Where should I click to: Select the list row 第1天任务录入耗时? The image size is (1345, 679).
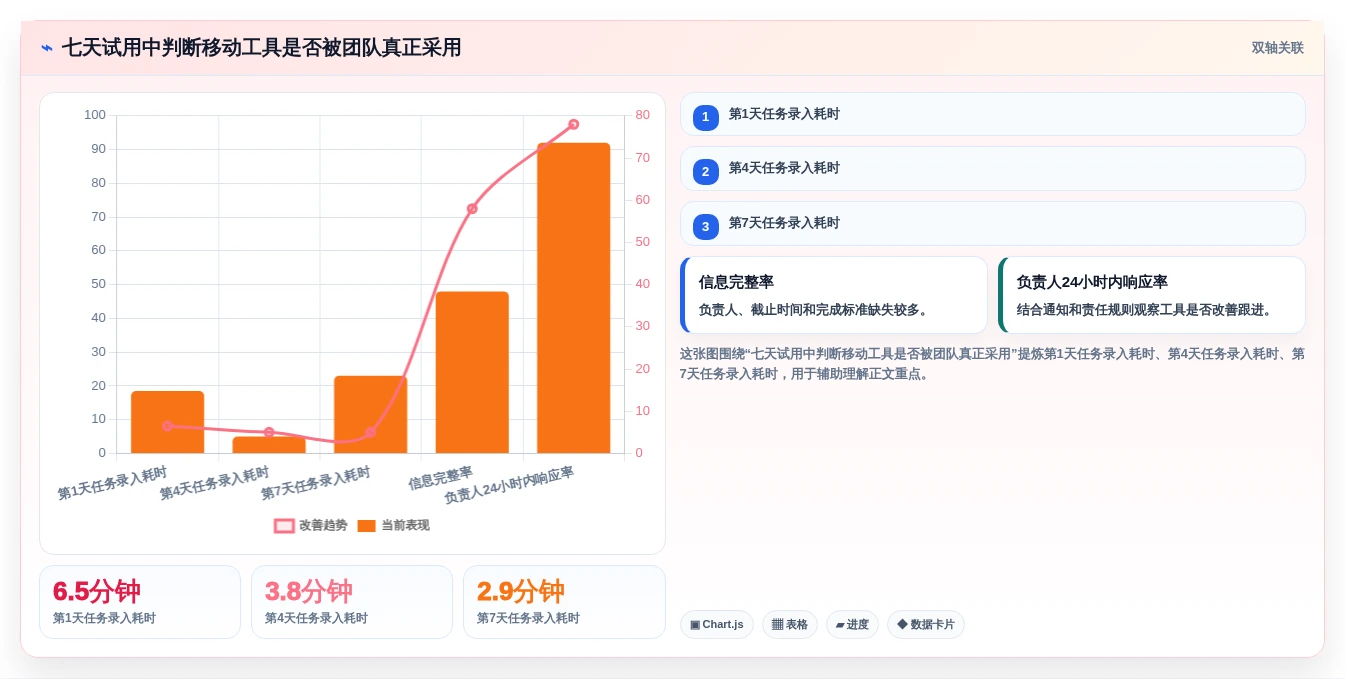click(992, 114)
